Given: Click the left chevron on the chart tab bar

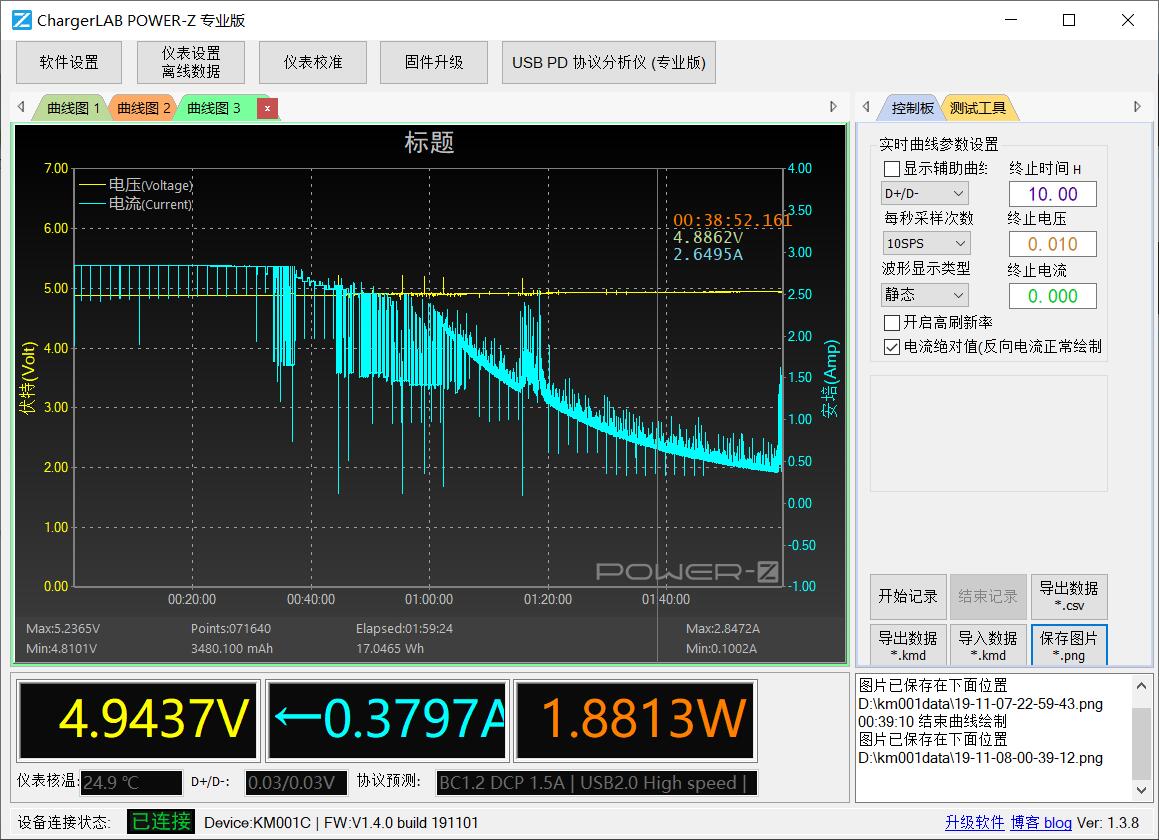Looking at the screenshot, I should (21, 106).
